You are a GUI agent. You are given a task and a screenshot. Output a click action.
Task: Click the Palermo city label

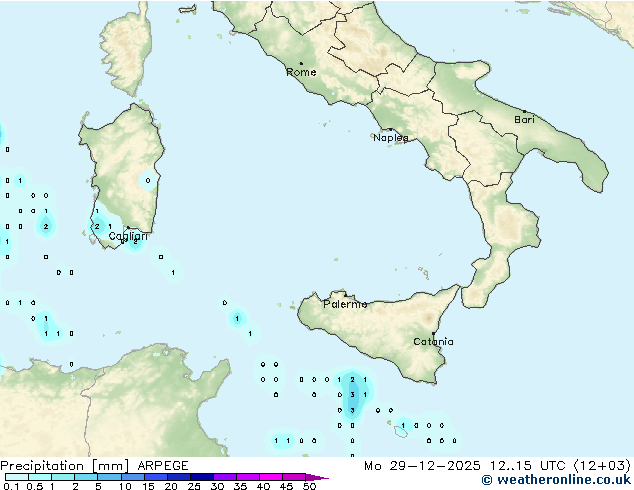pyautogui.click(x=345, y=304)
